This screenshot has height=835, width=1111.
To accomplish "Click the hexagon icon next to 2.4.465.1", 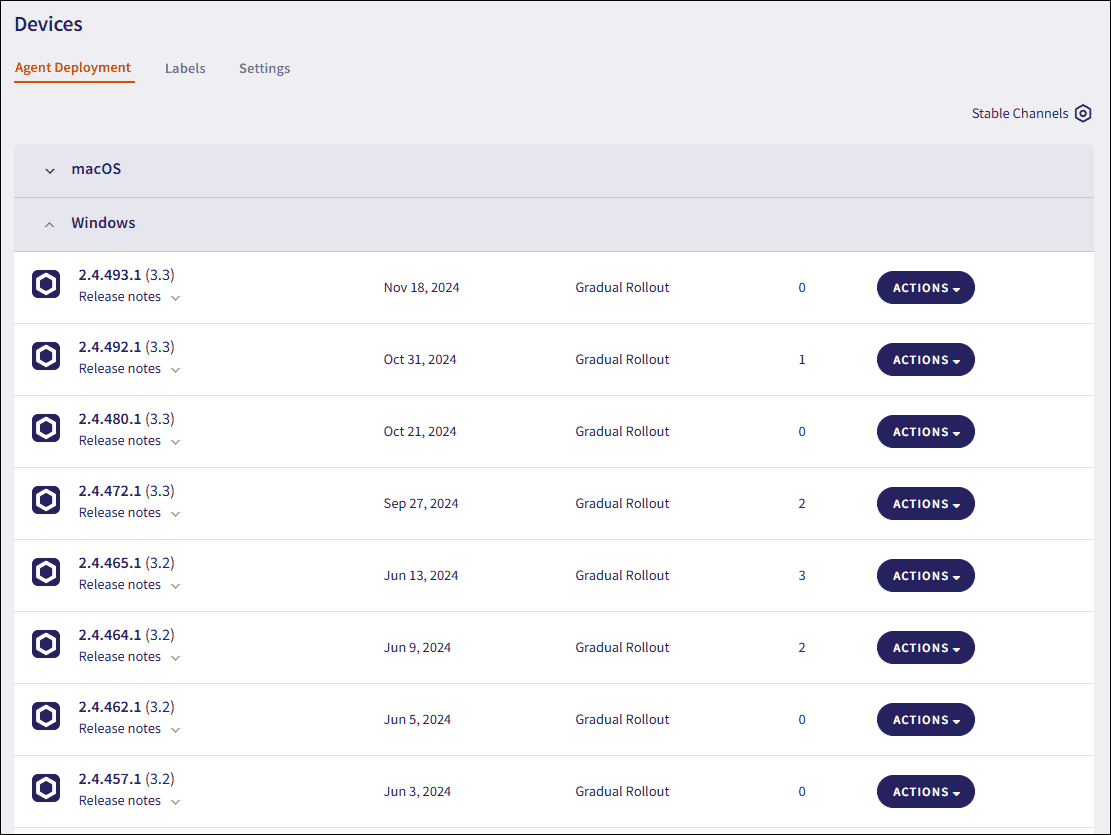I will click(x=46, y=572).
